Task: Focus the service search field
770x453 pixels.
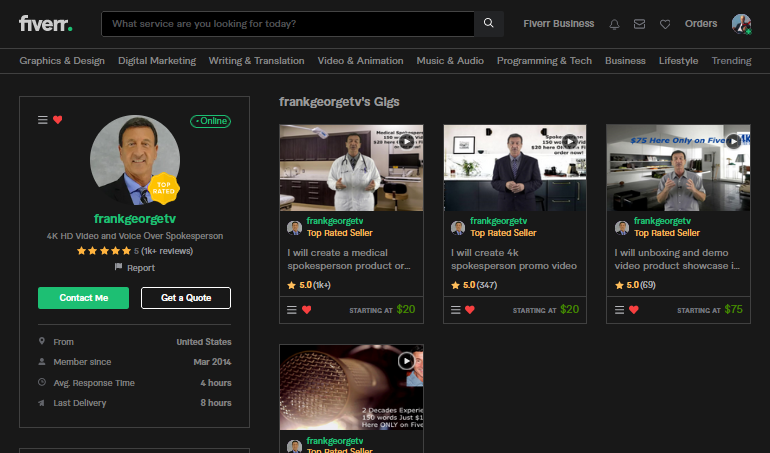Action: [288, 24]
